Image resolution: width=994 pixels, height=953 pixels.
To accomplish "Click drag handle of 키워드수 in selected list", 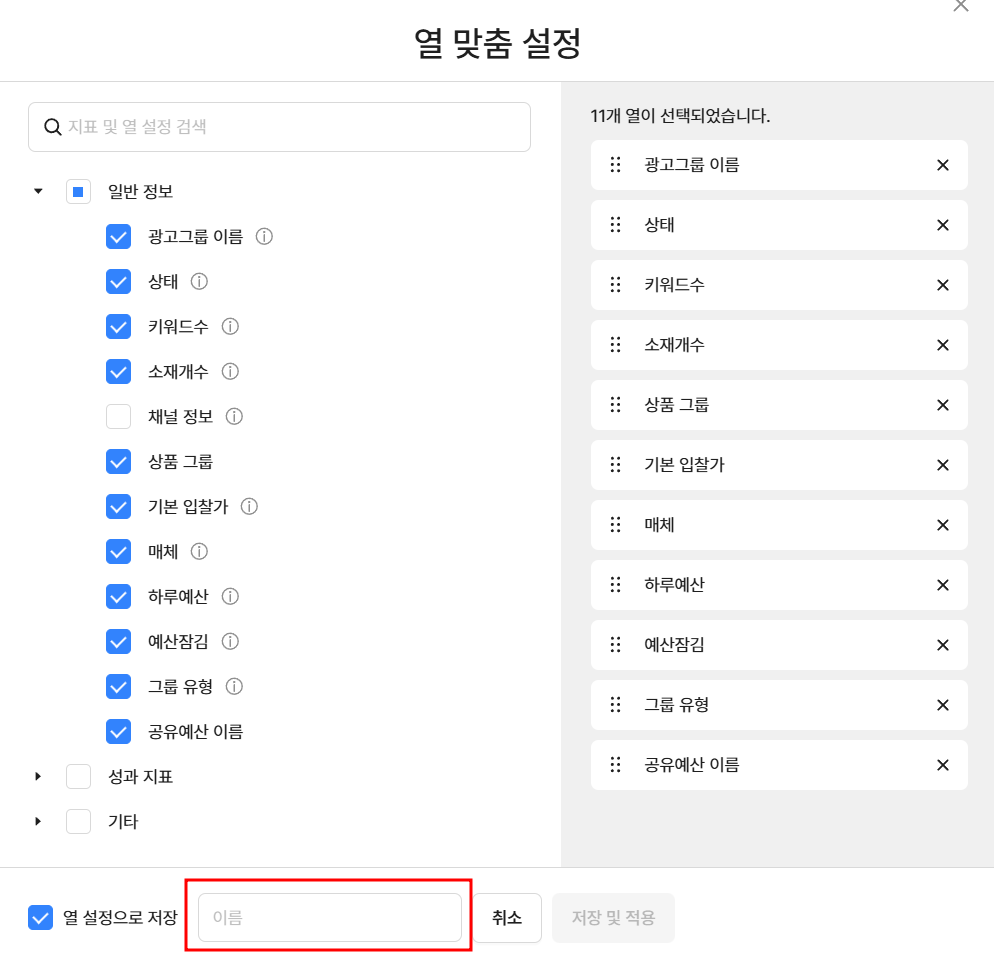I will tap(615, 285).
